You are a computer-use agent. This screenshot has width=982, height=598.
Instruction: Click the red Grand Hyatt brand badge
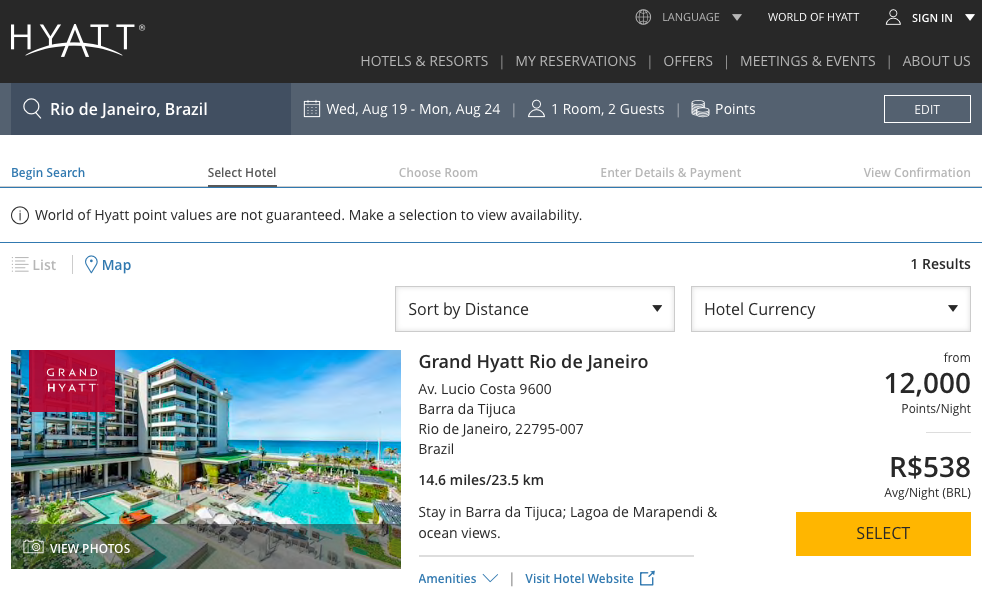pos(72,381)
